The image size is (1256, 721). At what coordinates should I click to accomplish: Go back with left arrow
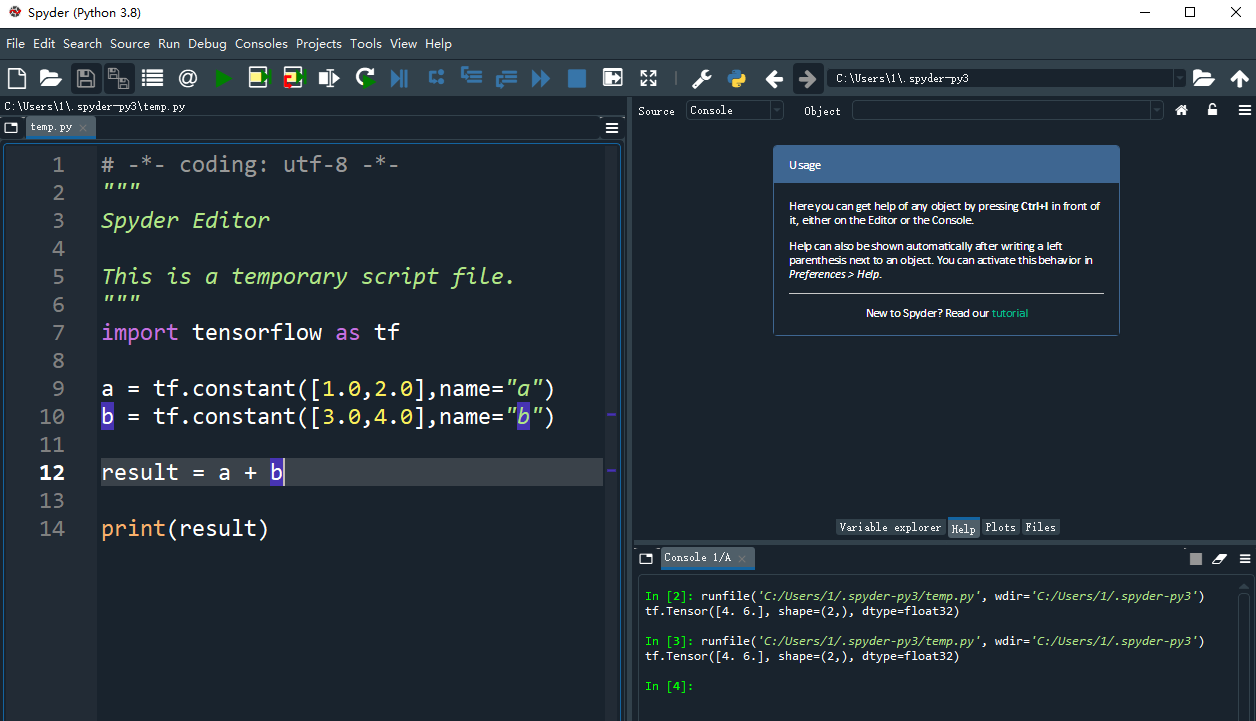pos(773,78)
